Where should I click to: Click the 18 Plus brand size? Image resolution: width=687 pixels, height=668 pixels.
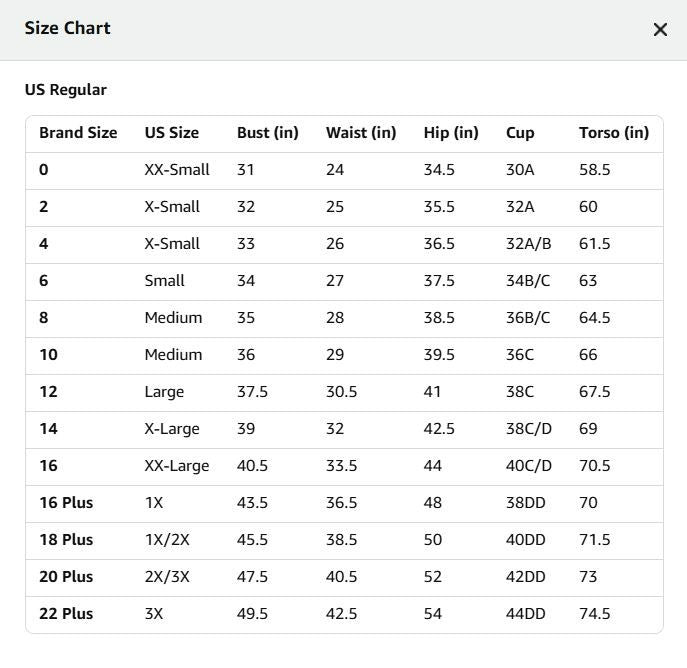pos(66,540)
